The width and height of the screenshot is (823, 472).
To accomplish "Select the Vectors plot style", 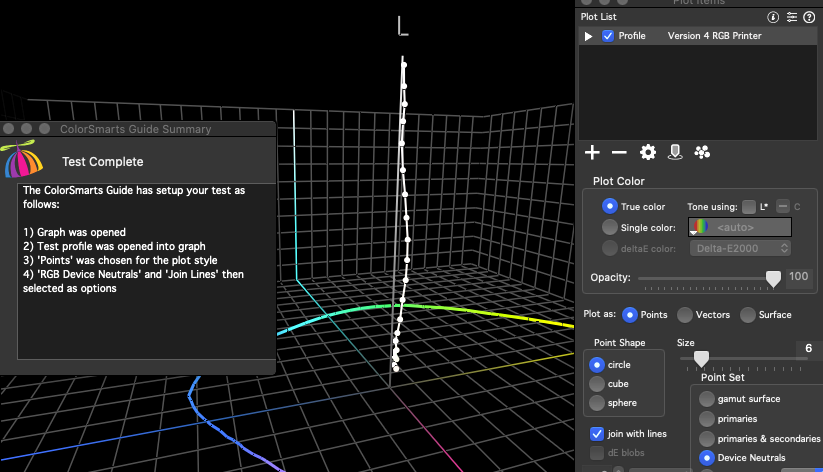I will (685, 314).
